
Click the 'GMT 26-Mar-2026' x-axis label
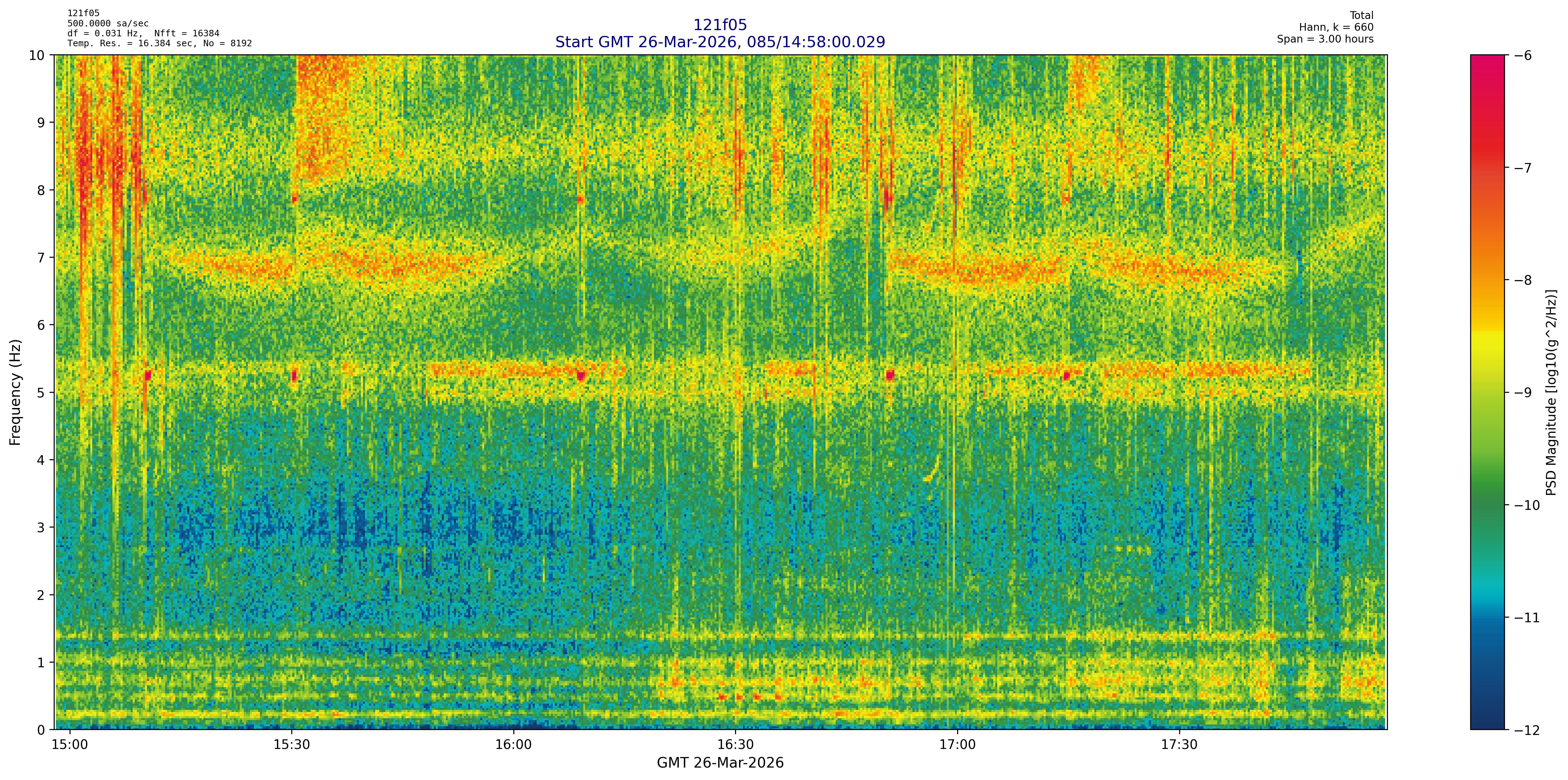click(720, 763)
